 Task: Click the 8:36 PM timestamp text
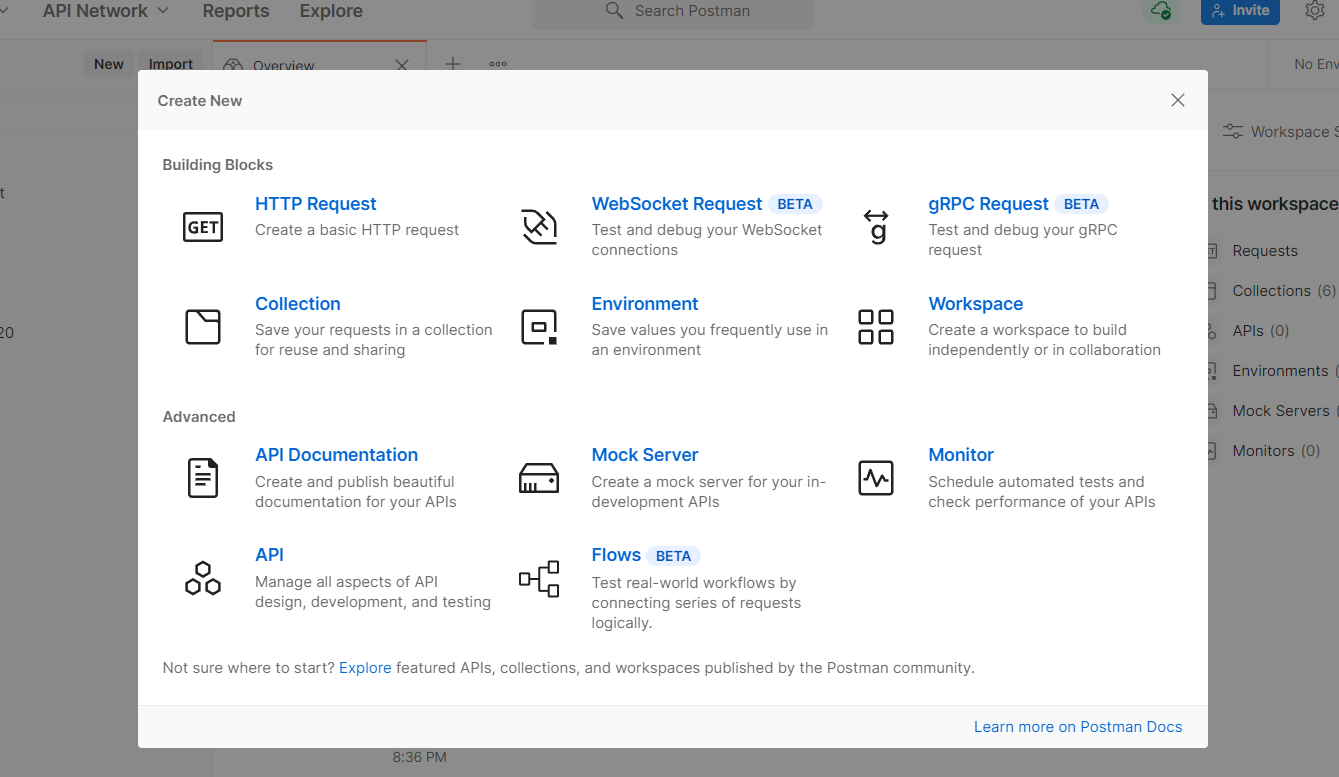(x=420, y=757)
